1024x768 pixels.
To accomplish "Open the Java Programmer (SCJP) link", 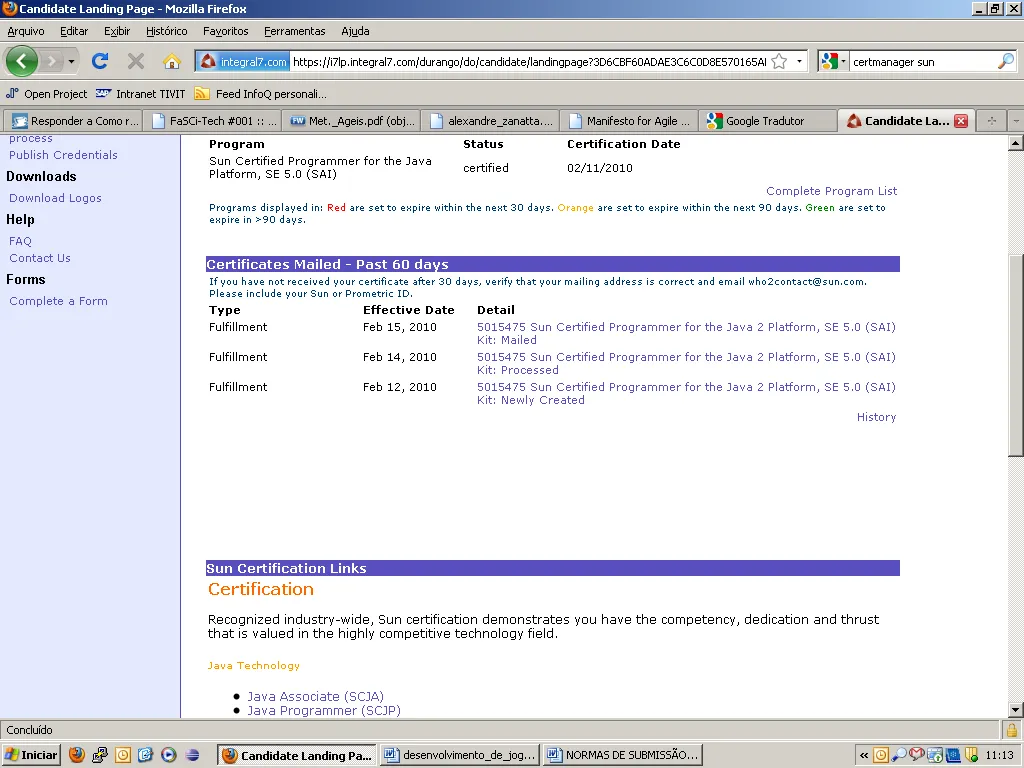I will pos(324,711).
